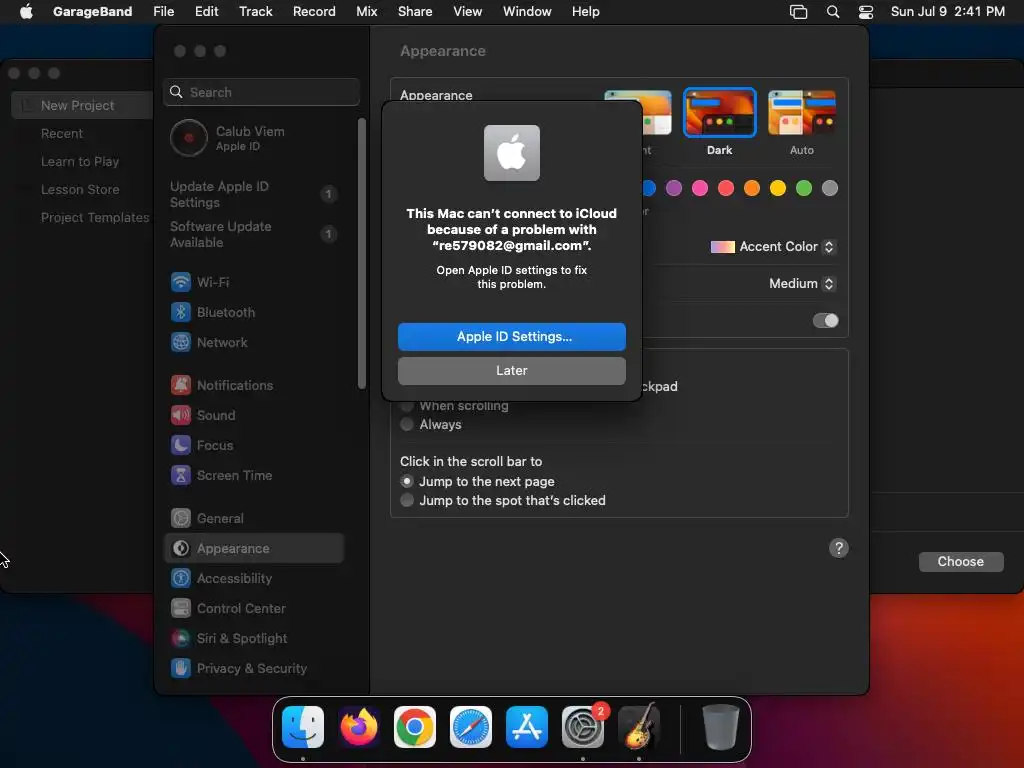Open Wi-Fi settings icon in sidebar
Viewport: 1024px width, 768px height.
[x=181, y=282]
